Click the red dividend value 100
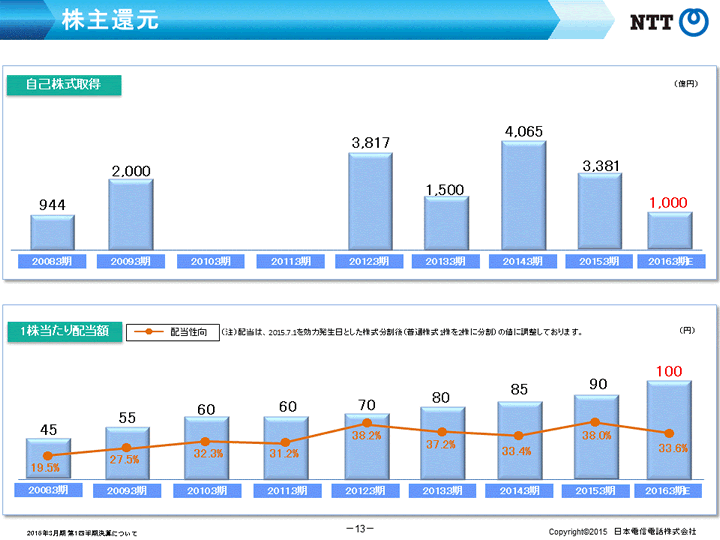The image size is (720, 540). click(x=669, y=371)
